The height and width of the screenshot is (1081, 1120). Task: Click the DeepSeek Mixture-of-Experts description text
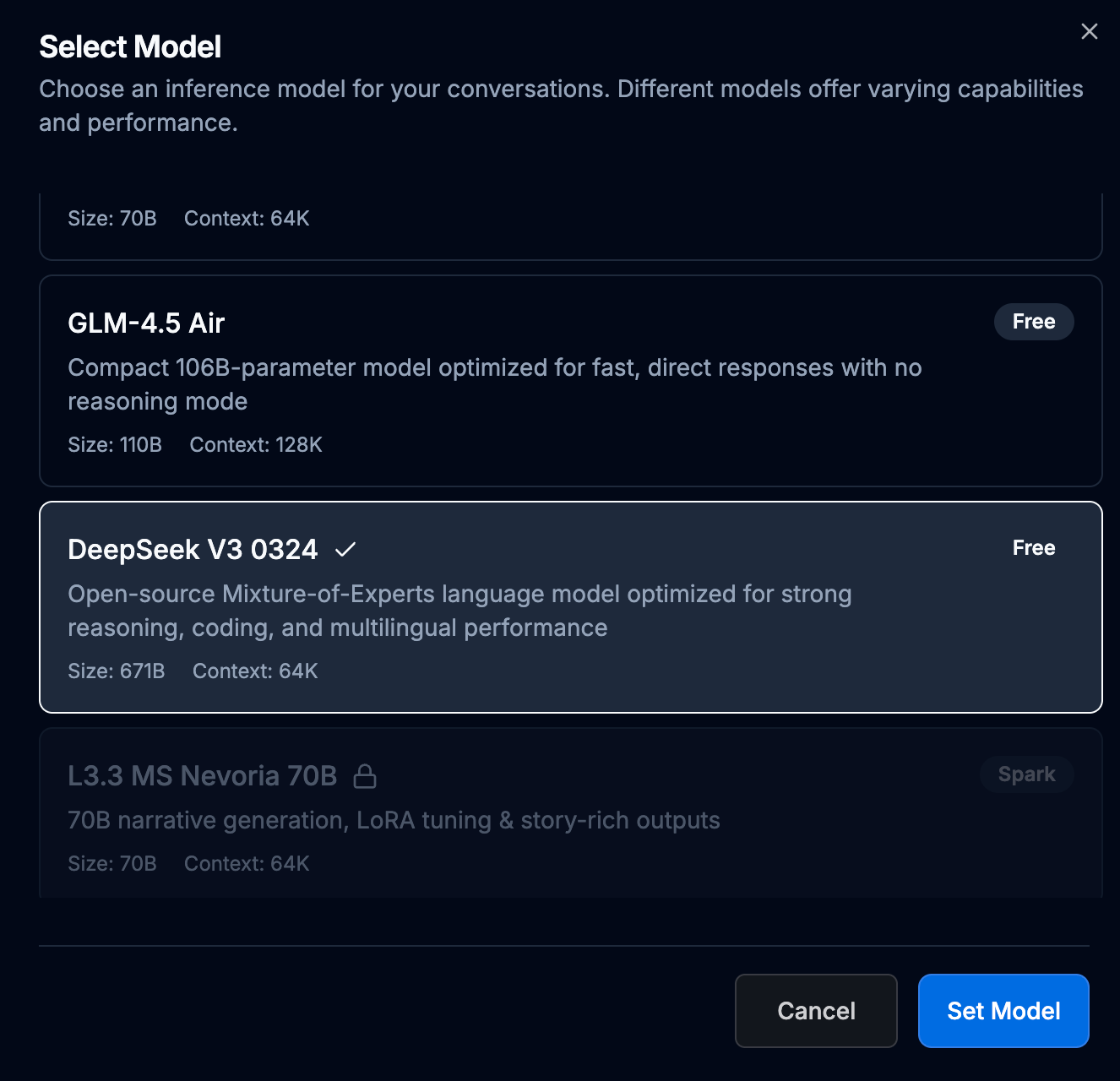coord(459,611)
